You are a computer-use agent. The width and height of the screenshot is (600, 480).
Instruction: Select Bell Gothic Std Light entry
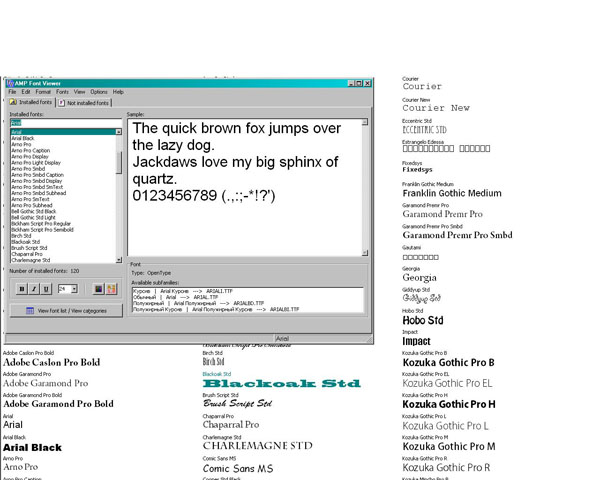pos(63,217)
